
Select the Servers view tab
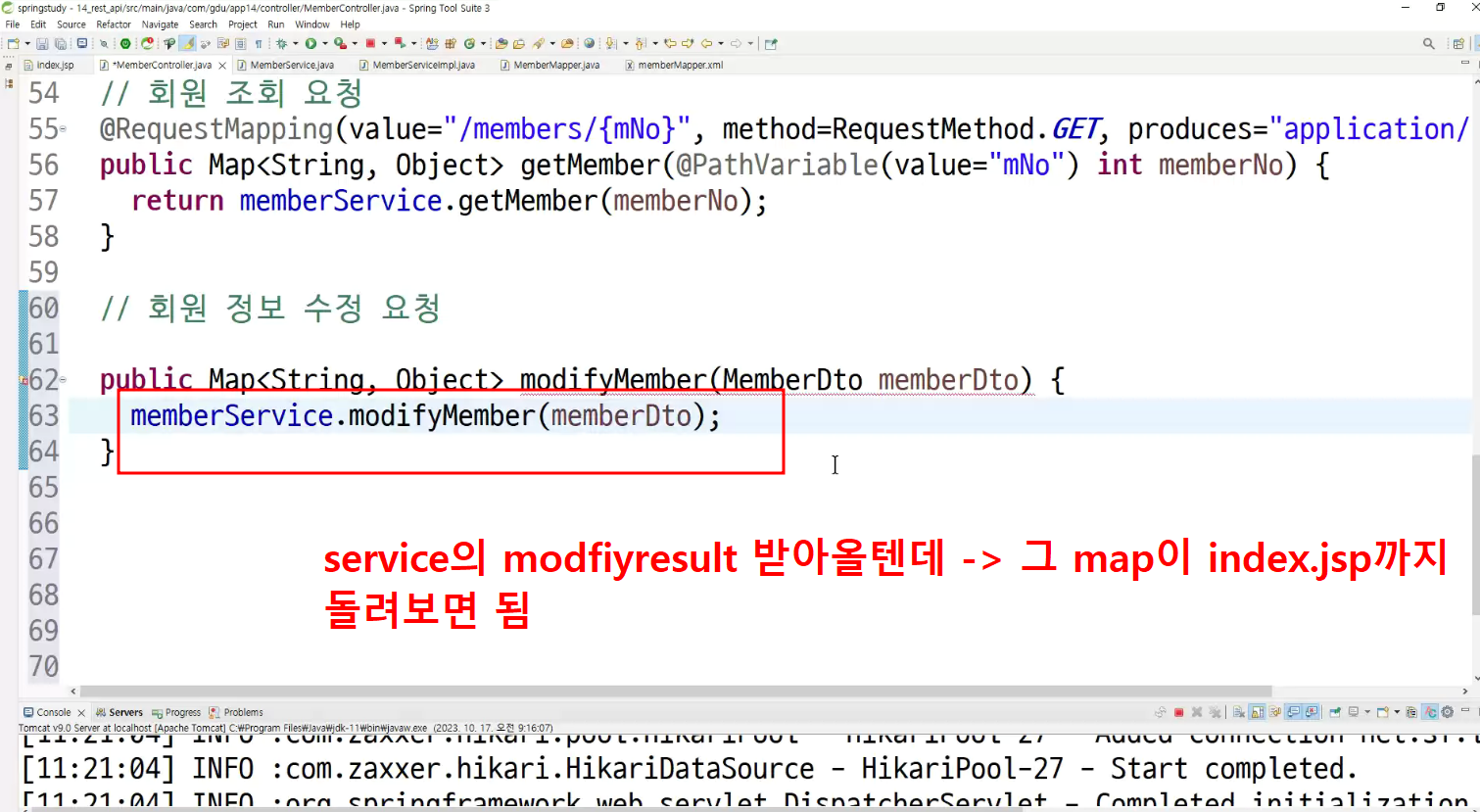[x=119, y=712]
